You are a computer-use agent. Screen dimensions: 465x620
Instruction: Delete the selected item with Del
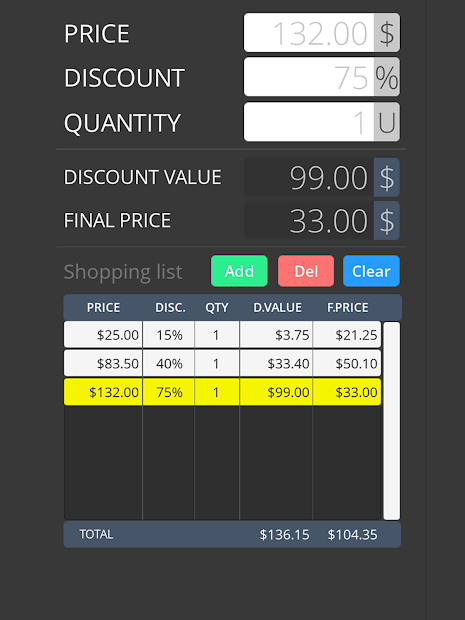click(x=306, y=271)
